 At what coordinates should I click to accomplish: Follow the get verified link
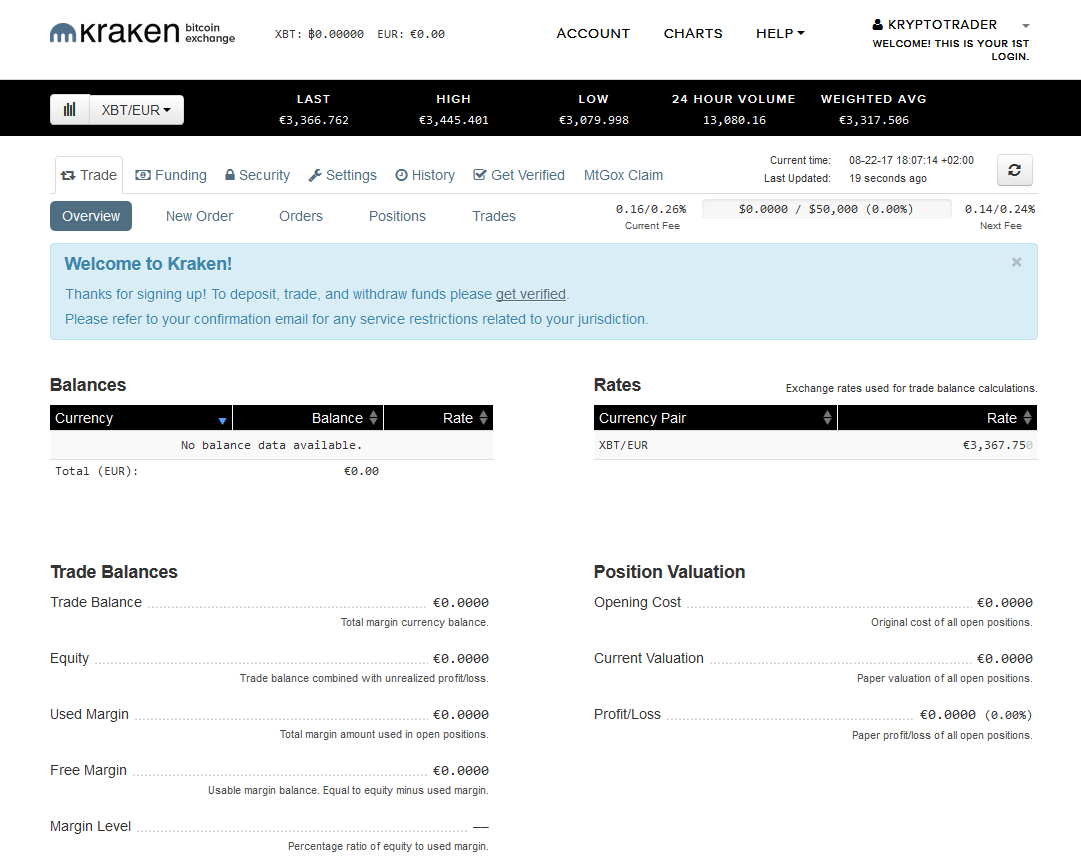pyautogui.click(x=531, y=294)
